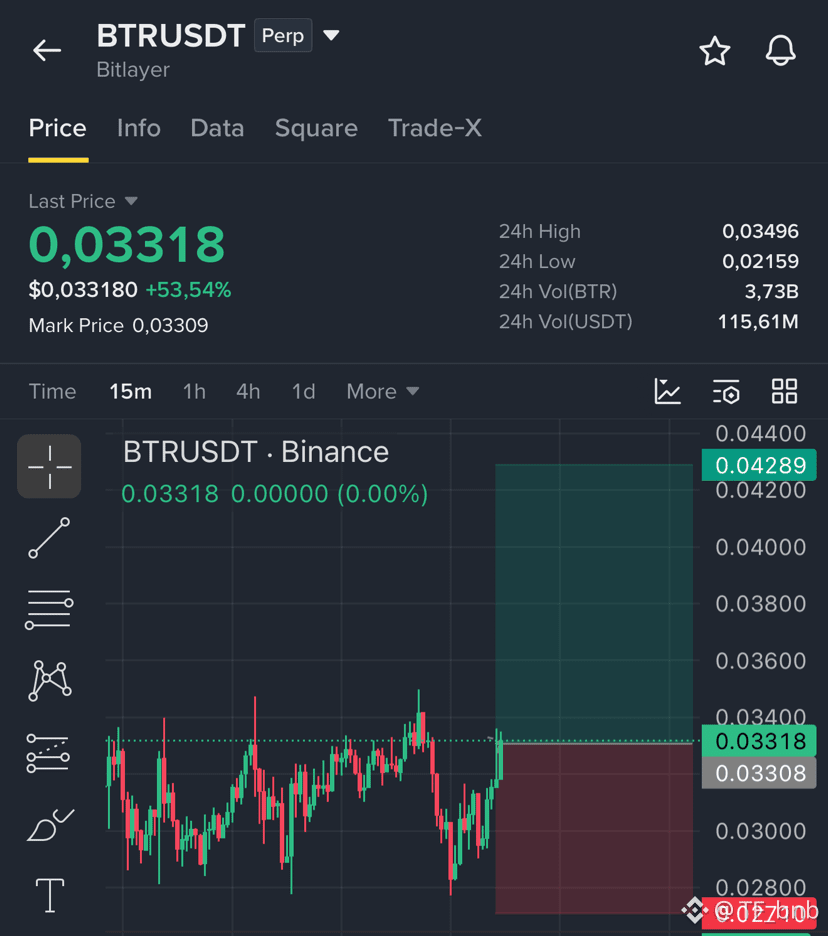Image resolution: width=828 pixels, height=936 pixels.
Task: Click the BTRUSDT title heading
Action: pos(171,36)
